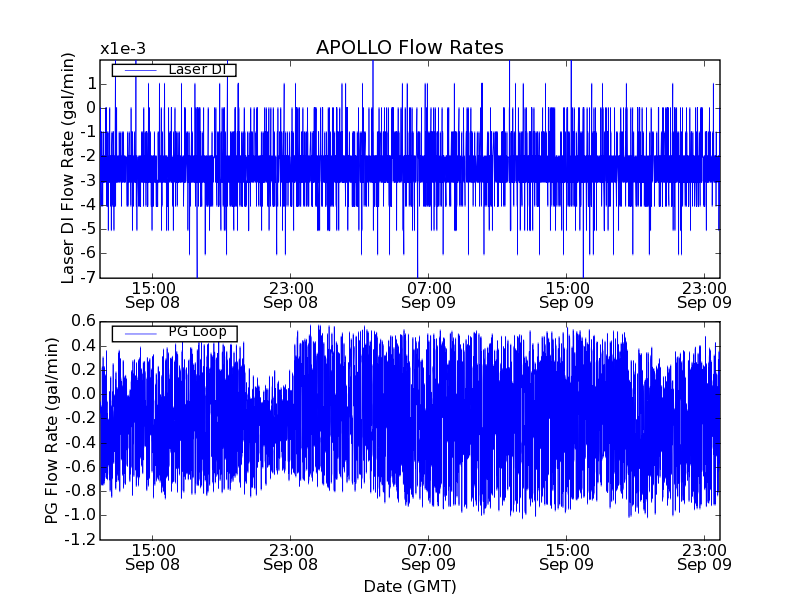Image resolution: width=800 pixels, height=600 pixels.
Task: Click the "PG Loop" legend entry
Action: 174,332
